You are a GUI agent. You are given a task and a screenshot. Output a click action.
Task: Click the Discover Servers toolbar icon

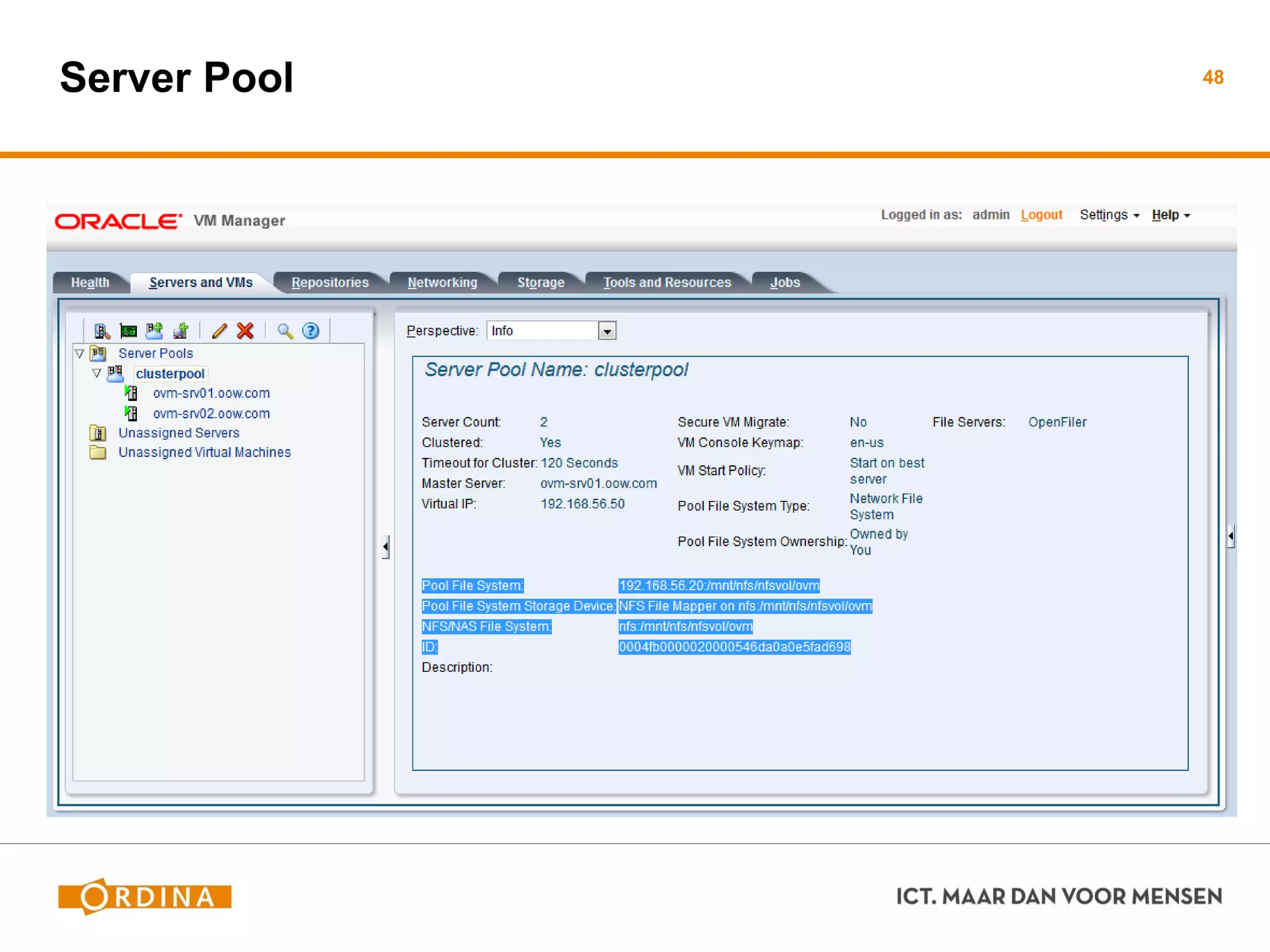pyautogui.click(x=102, y=331)
